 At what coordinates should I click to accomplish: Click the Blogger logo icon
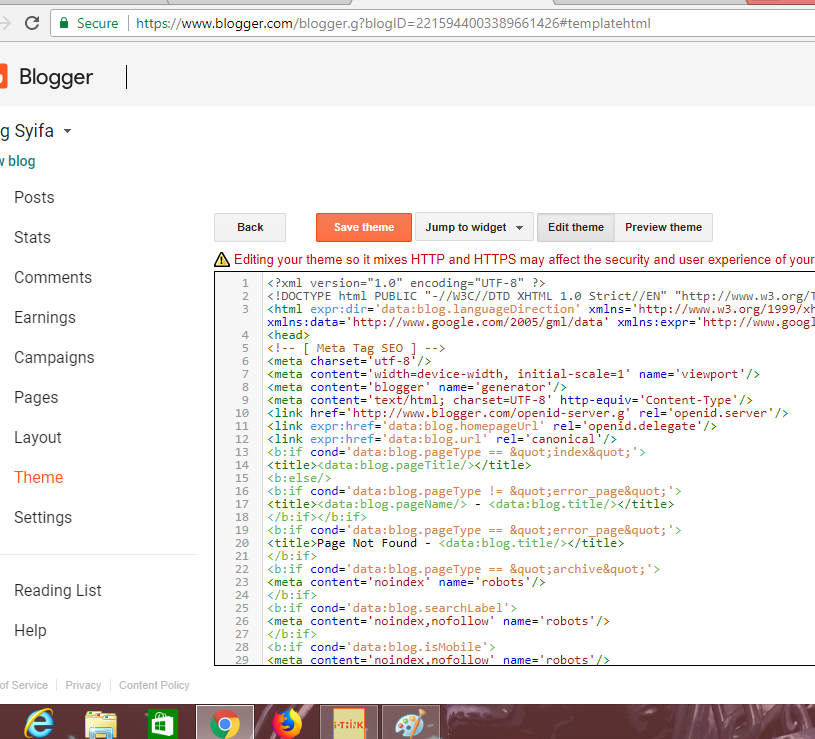click(x=5, y=76)
